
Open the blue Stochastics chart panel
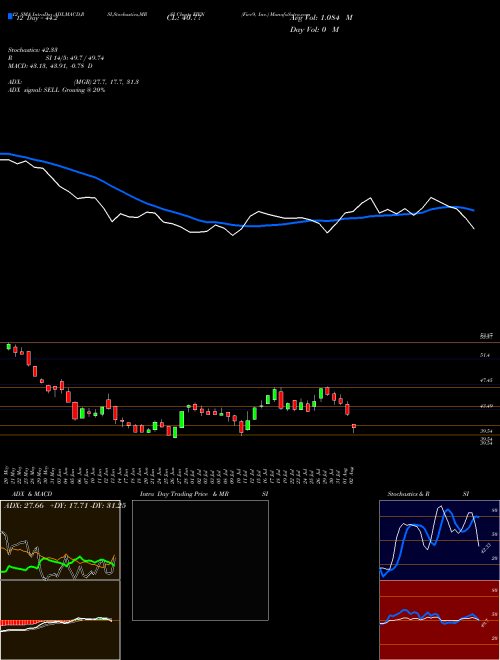439,540
